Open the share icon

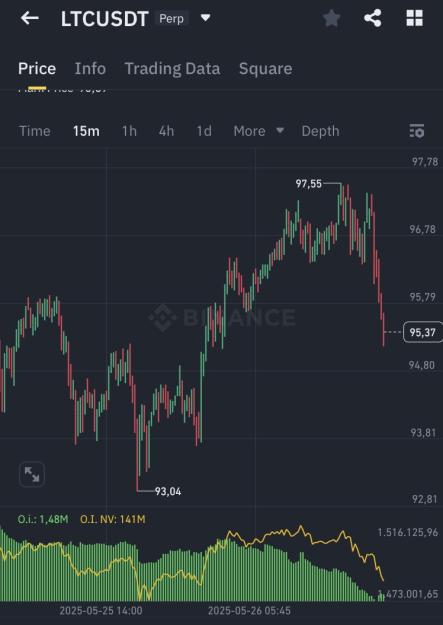tap(373, 18)
